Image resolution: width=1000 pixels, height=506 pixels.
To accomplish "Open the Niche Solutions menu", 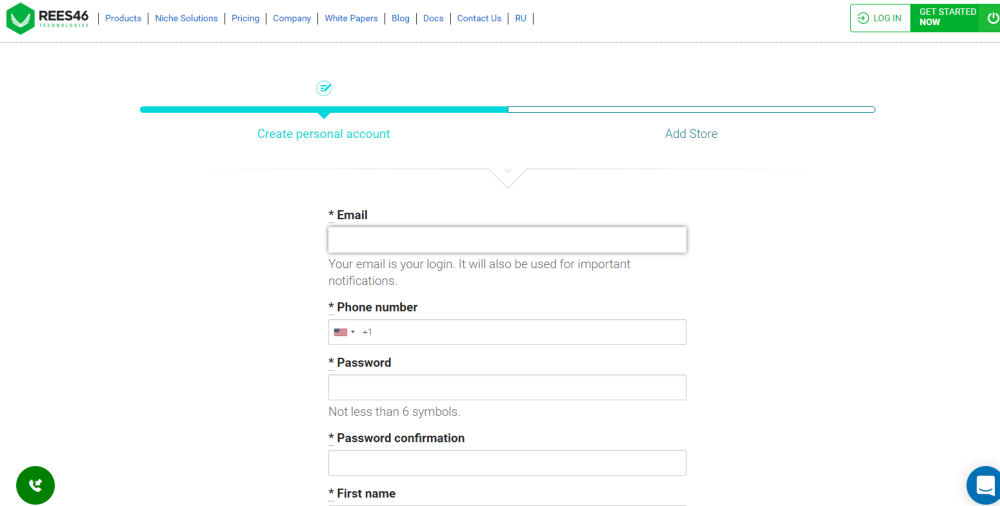I will [x=186, y=19].
